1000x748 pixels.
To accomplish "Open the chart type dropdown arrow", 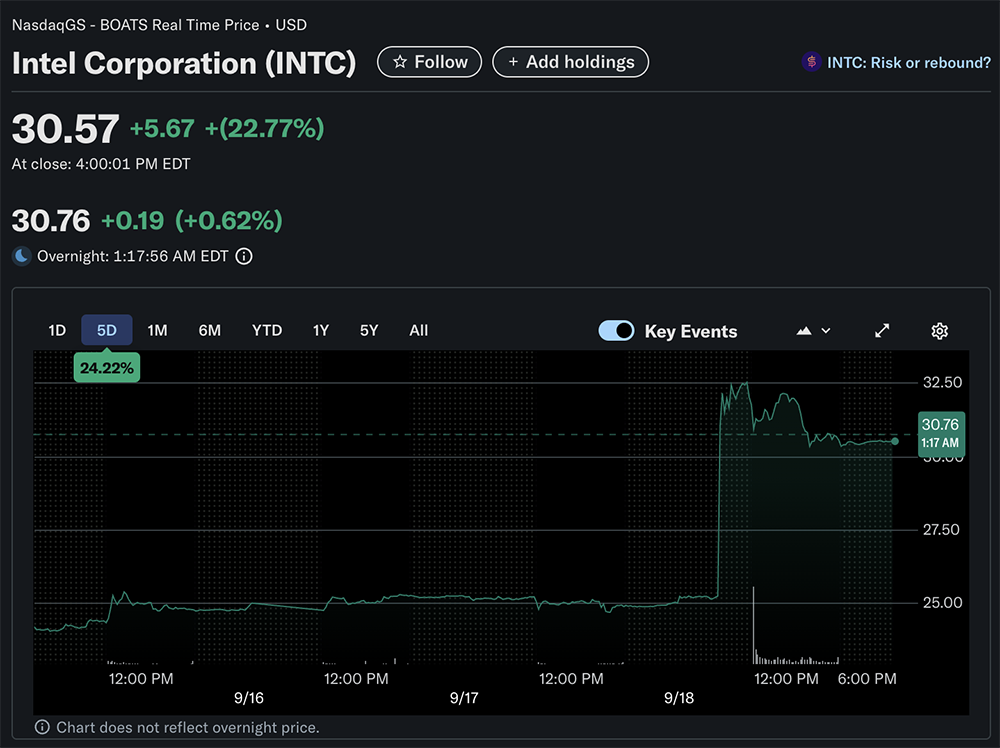I will (x=826, y=331).
